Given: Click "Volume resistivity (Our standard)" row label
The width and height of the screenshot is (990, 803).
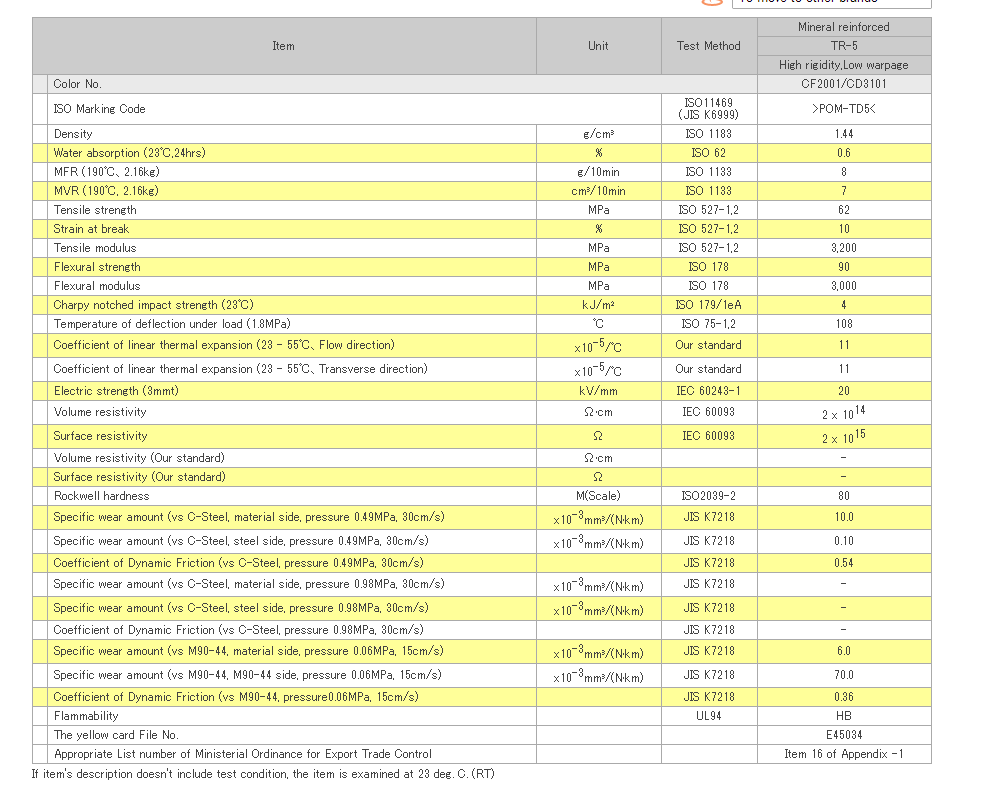Looking at the screenshot, I should (139, 458).
